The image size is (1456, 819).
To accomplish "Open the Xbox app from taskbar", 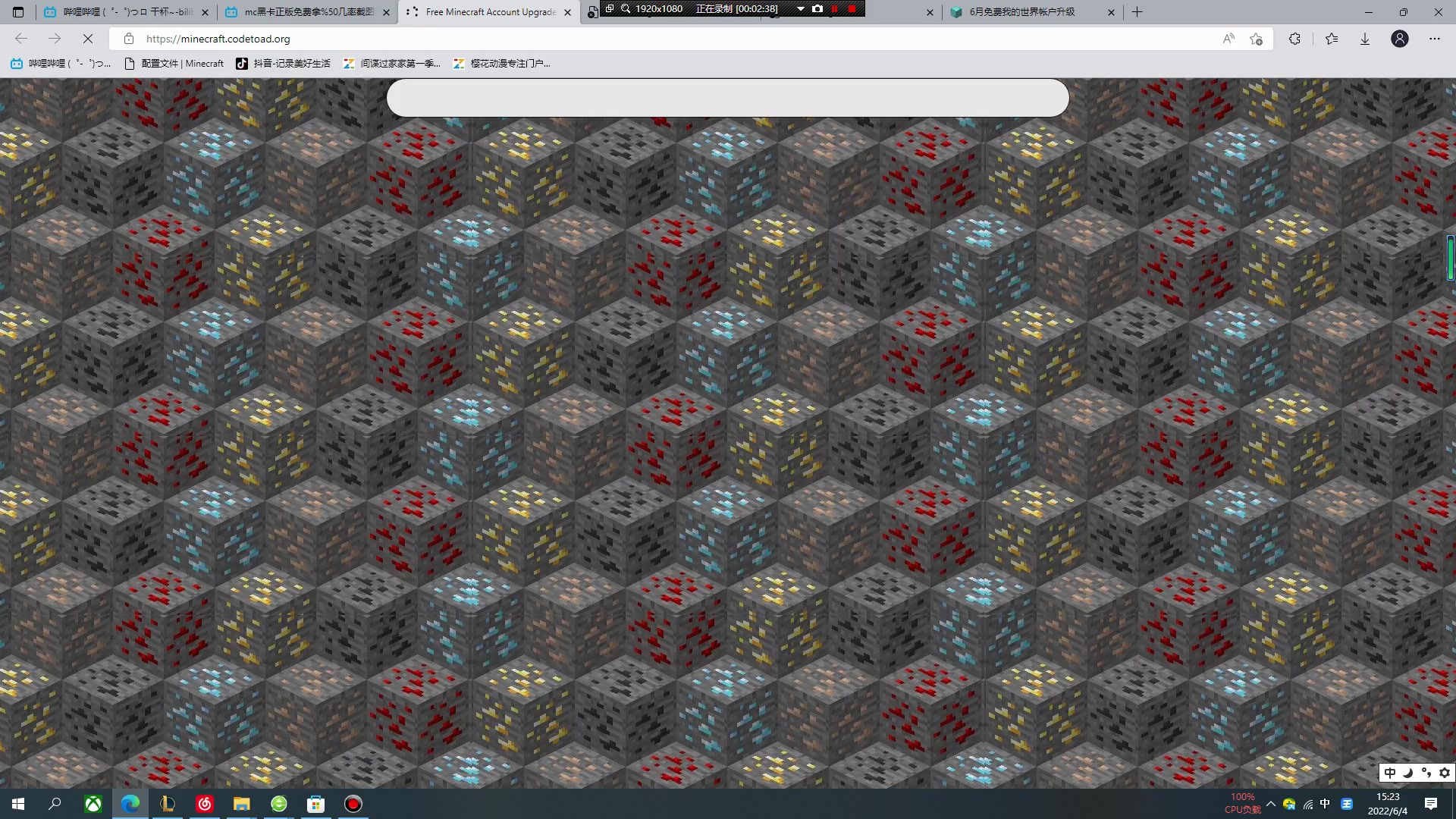I will pyautogui.click(x=93, y=804).
